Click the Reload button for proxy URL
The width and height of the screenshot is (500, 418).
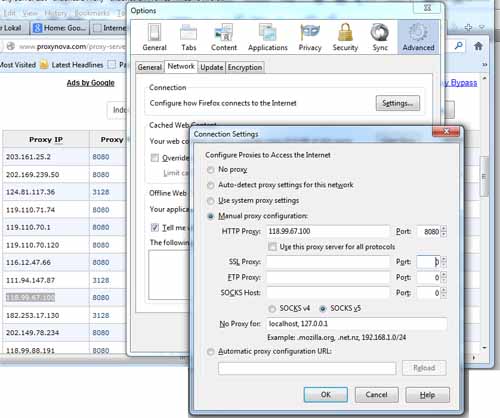(424, 368)
